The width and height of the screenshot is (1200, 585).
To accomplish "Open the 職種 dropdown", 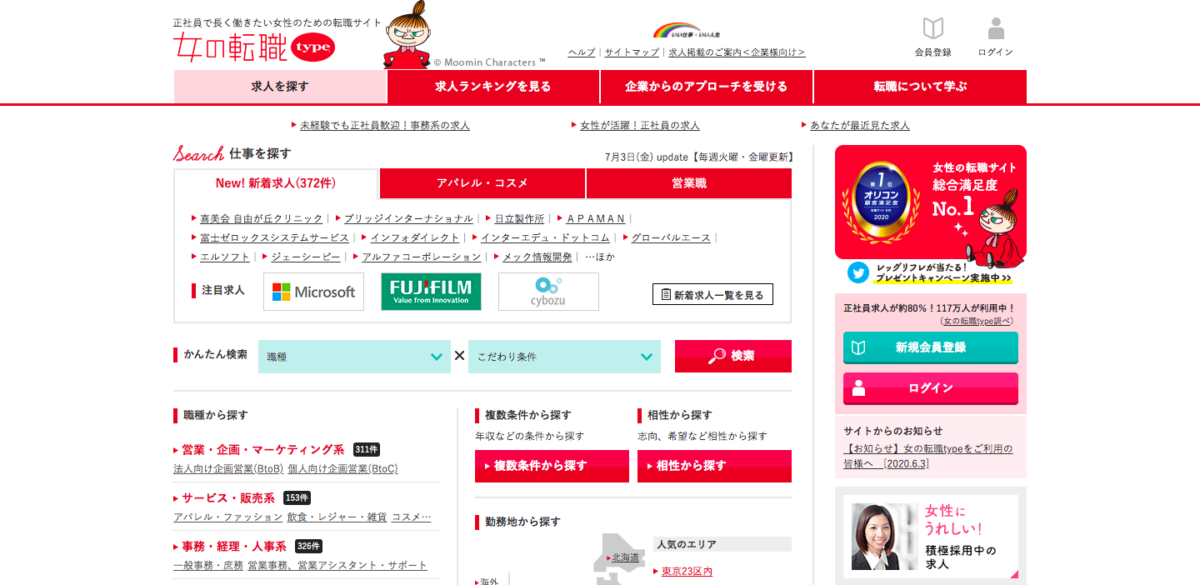I will click(354, 357).
